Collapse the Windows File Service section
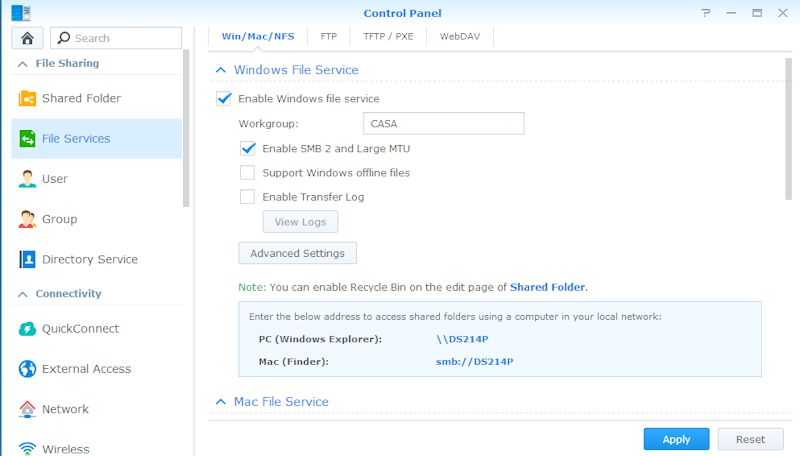 tap(220, 70)
